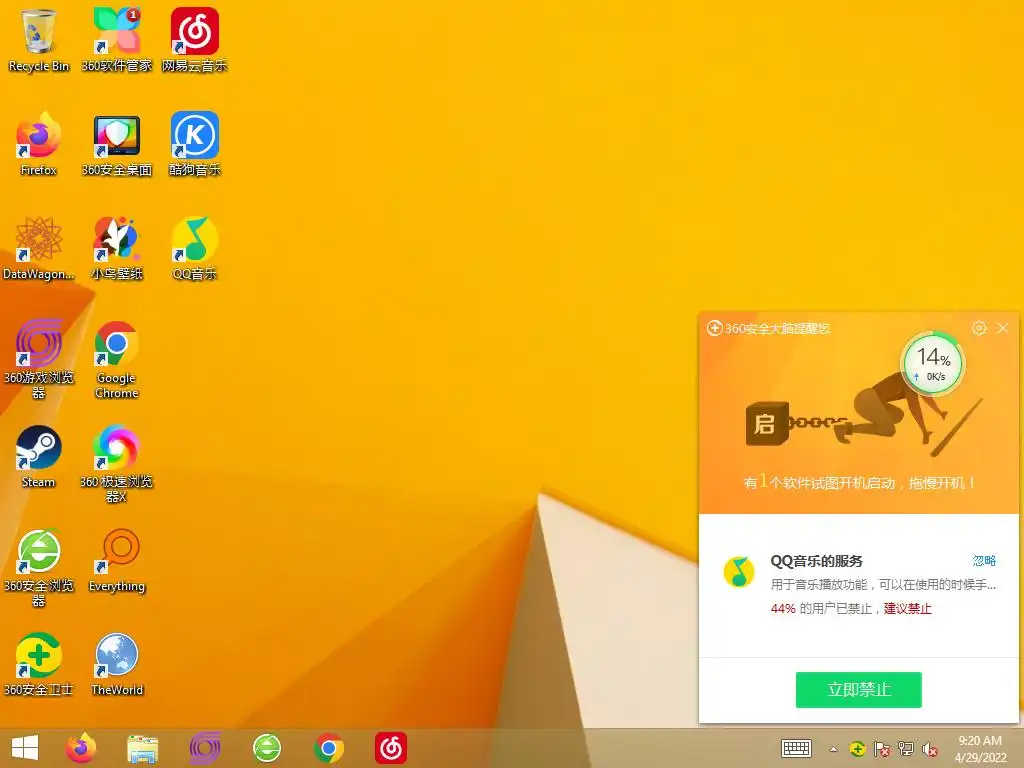1024x768 pixels.
Task: Select the Everything search desktop shortcut
Action: pyautogui.click(x=116, y=560)
